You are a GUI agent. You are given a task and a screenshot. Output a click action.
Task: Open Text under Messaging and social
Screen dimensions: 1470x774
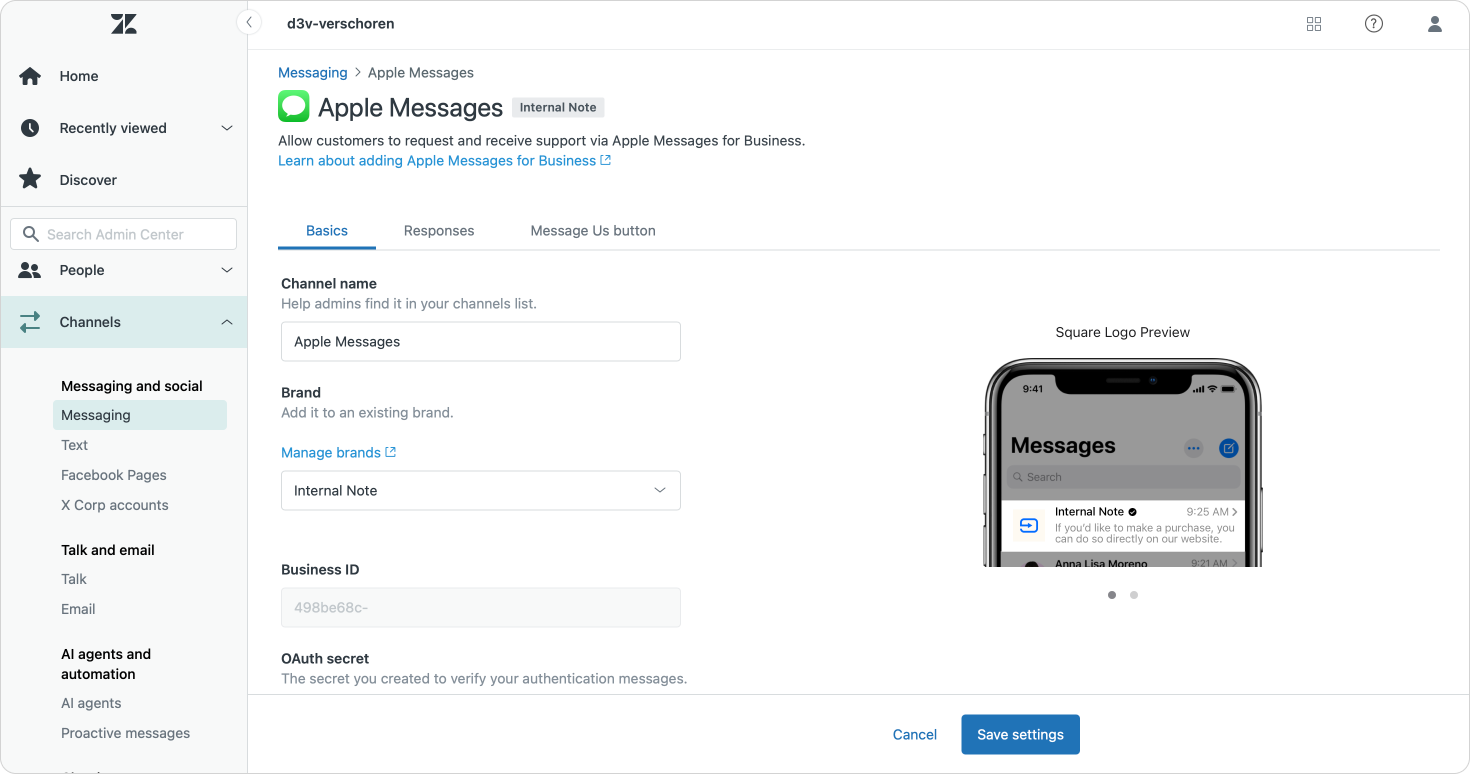(x=74, y=445)
